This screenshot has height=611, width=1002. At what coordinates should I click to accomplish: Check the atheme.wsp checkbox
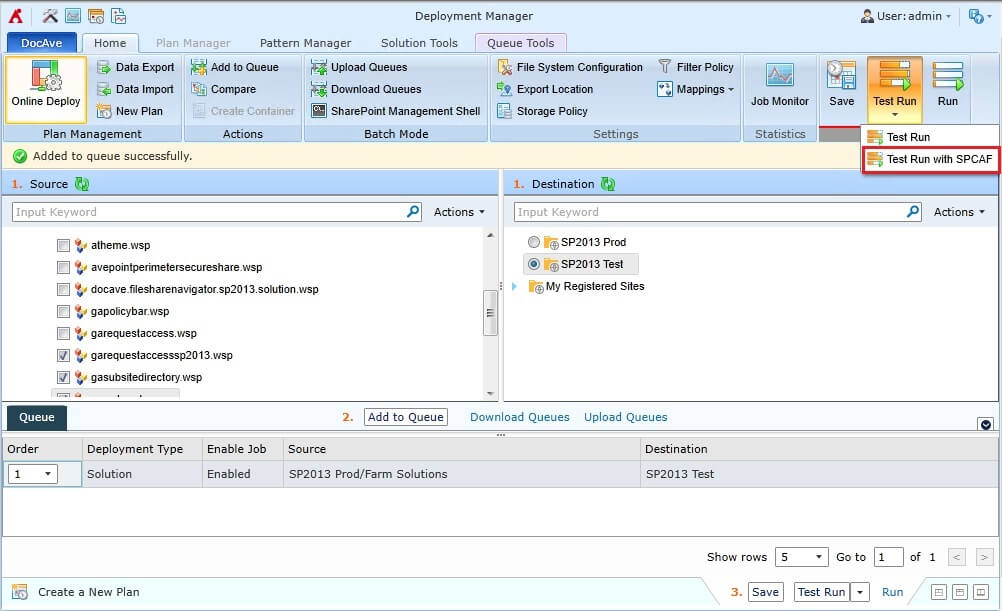63,245
